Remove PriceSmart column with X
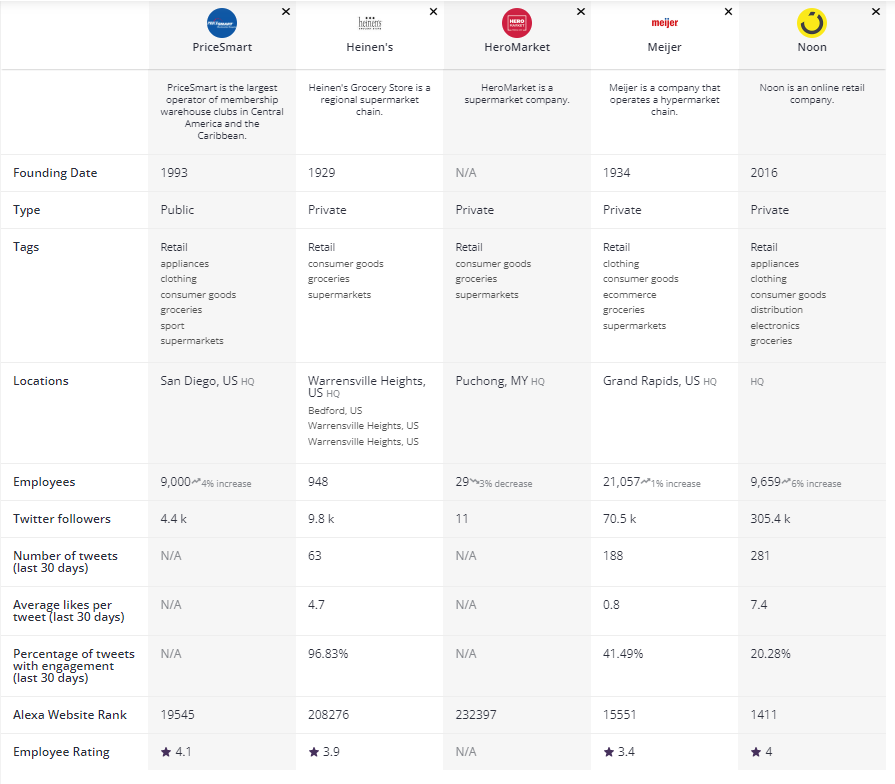This screenshot has width=895, height=784. coord(286,12)
